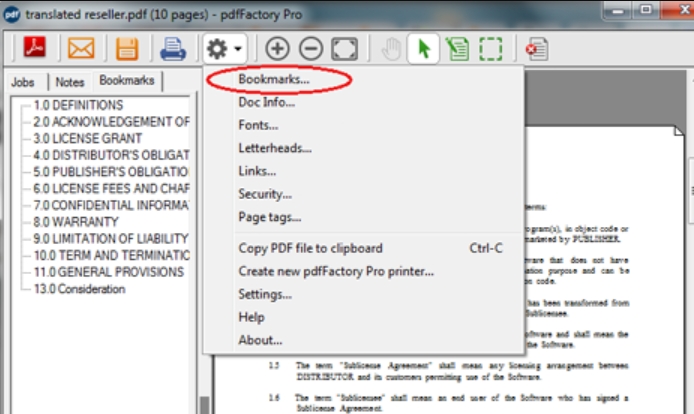Open 10.0 TERM AND TERMINATIC bookmark

[x=112, y=255]
